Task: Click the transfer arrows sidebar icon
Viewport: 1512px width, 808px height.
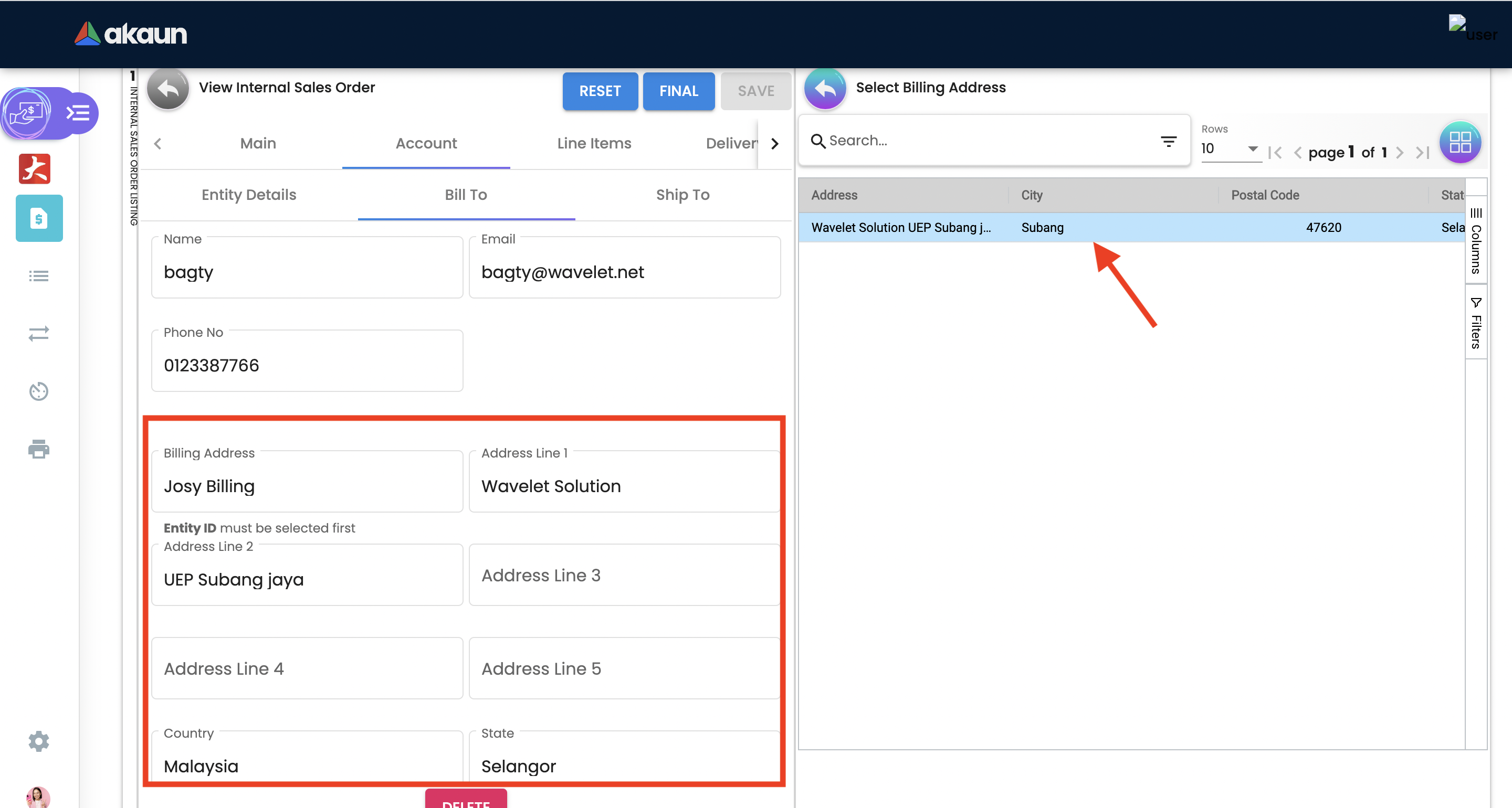Action: pyautogui.click(x=39, y=333)
